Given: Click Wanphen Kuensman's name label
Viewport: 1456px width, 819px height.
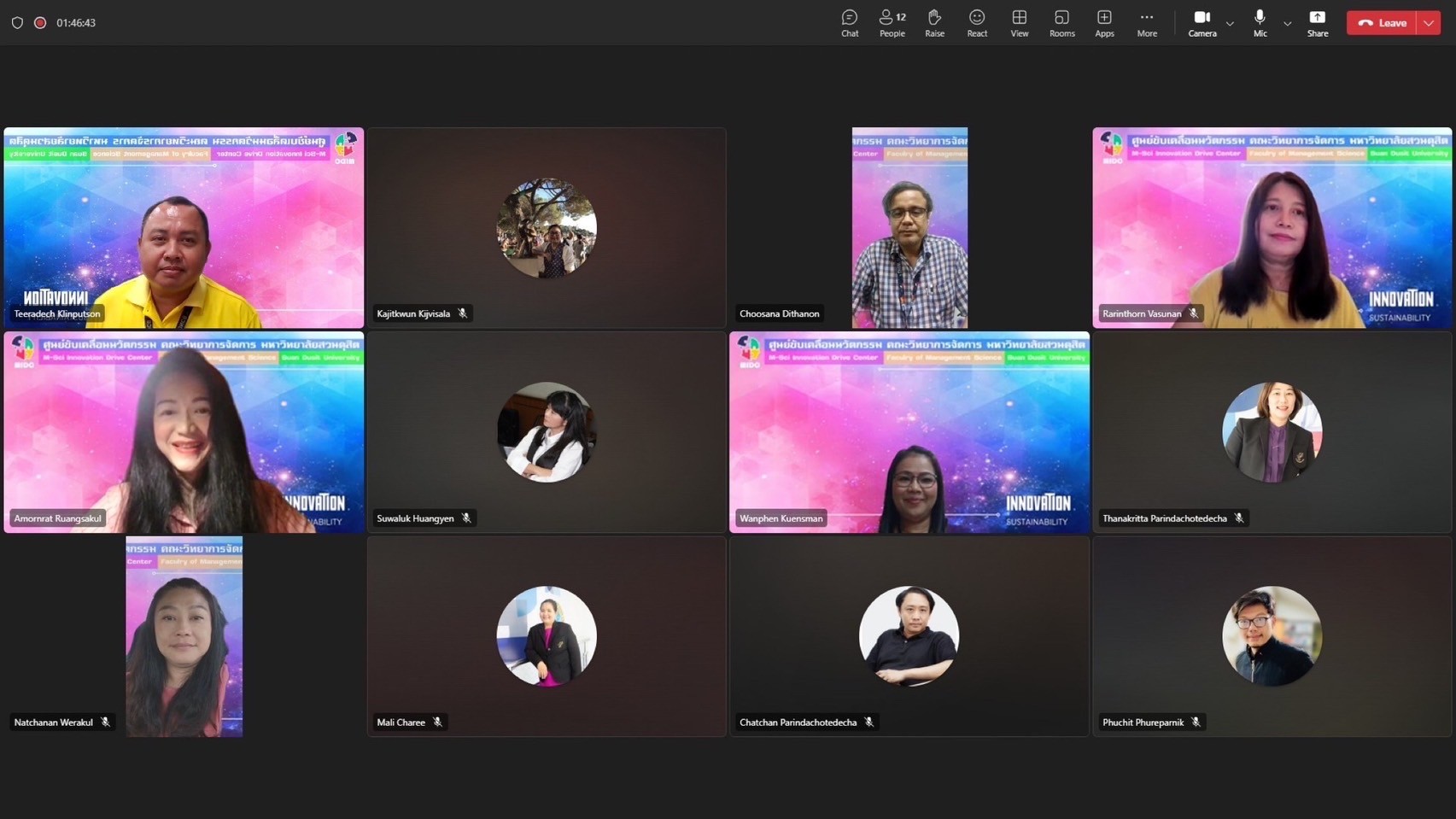Looking at the screenshot, I should 781,518.
